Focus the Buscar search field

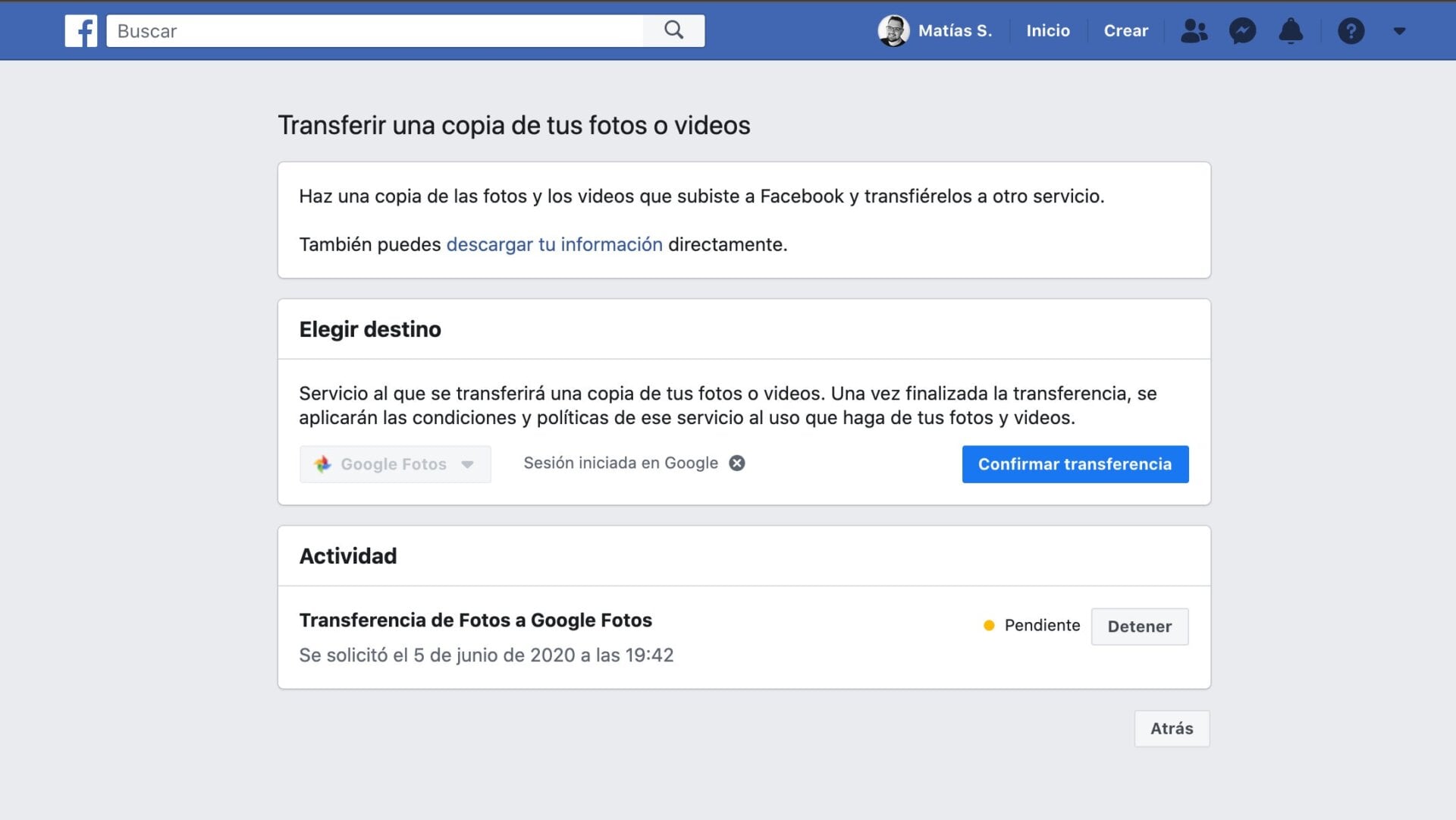[x=375, y=31]
